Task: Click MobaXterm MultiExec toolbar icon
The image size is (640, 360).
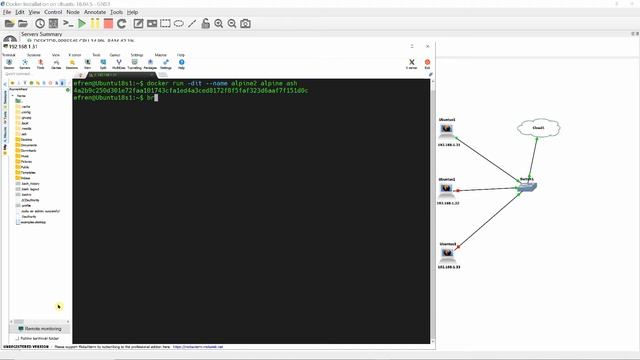Action: [119, 64]
